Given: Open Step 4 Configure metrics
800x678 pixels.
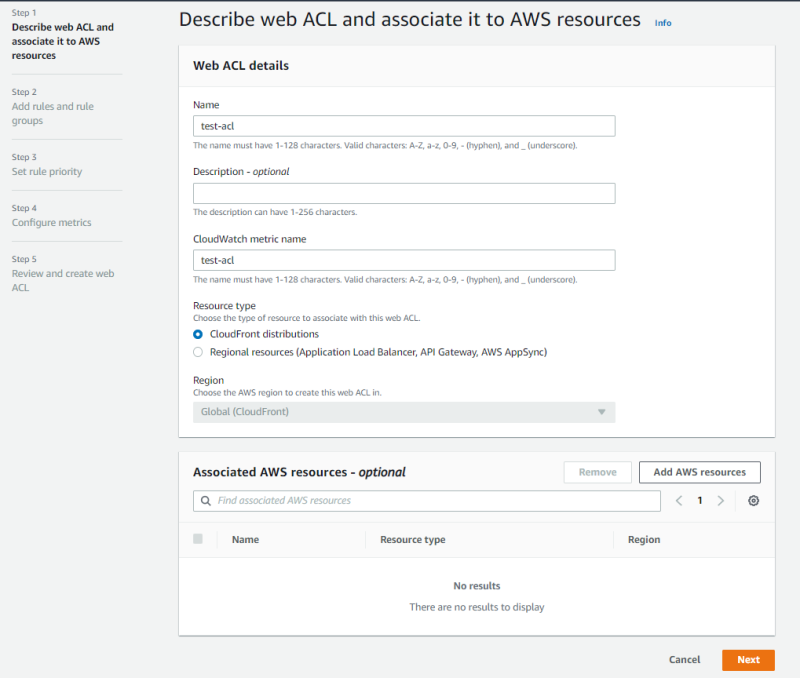Looking at the screenshot, I should [51, 223].
